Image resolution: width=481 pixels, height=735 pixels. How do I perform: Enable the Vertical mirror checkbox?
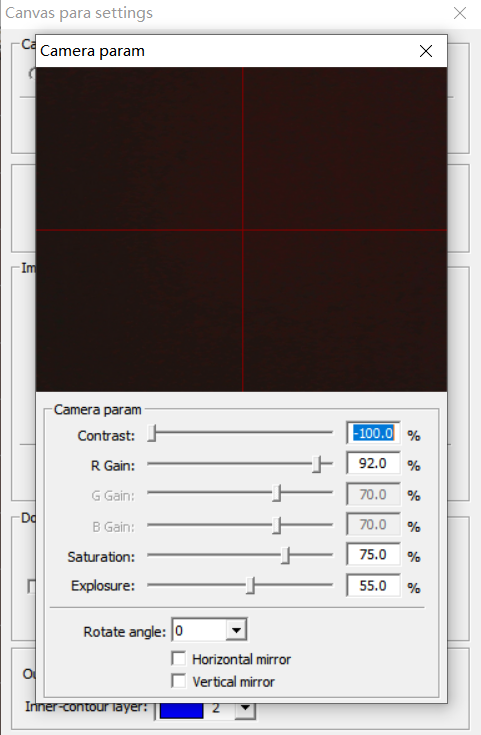(179, 681)
